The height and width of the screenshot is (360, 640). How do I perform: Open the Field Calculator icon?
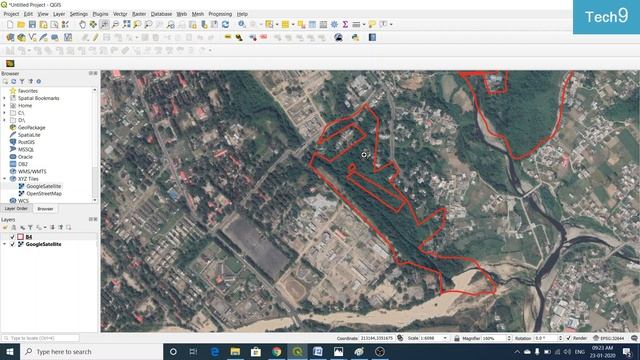[x=323, y=24]
